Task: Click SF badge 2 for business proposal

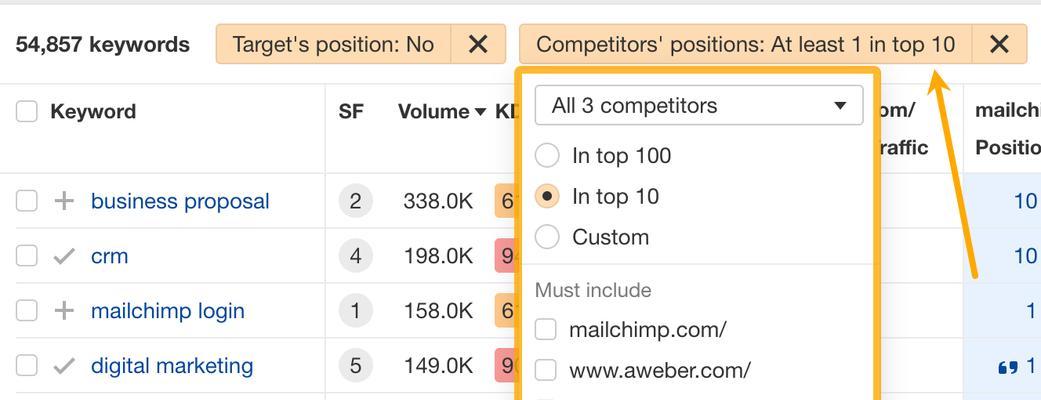Action: (x=355, y=201)
